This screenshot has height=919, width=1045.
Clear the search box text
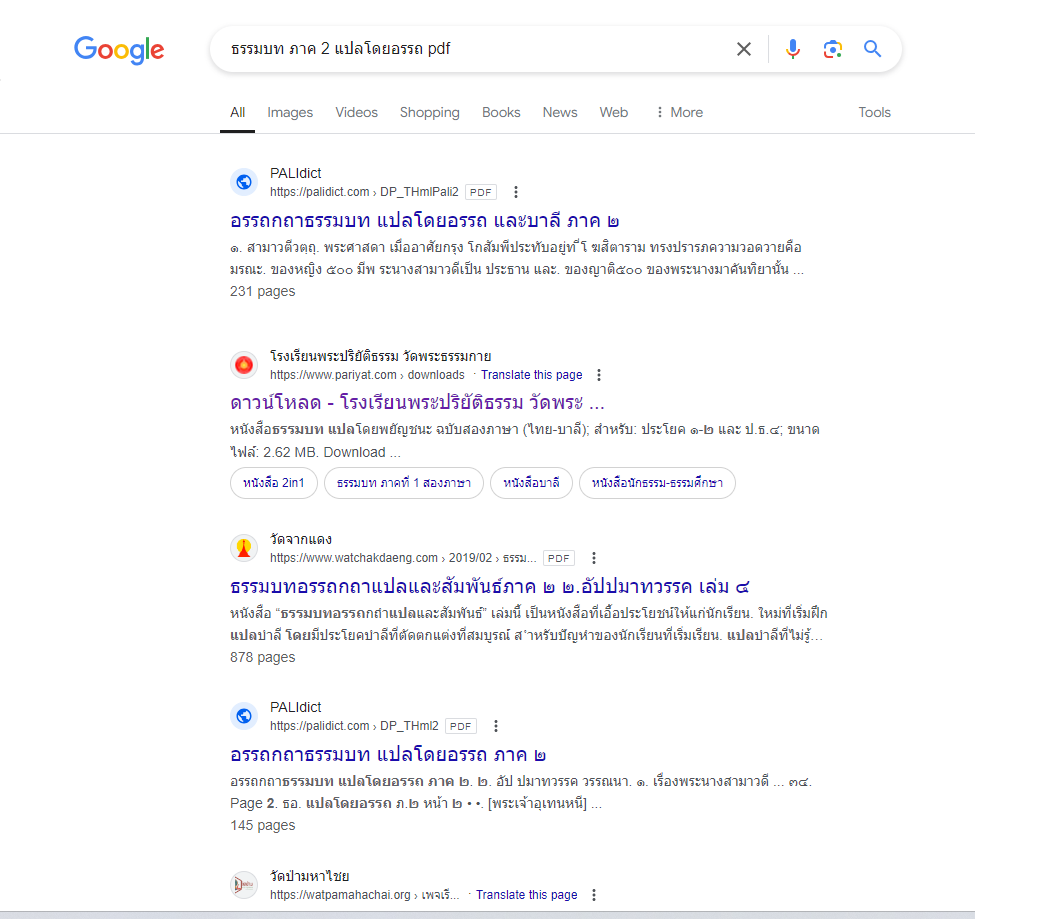coord(744,49)
